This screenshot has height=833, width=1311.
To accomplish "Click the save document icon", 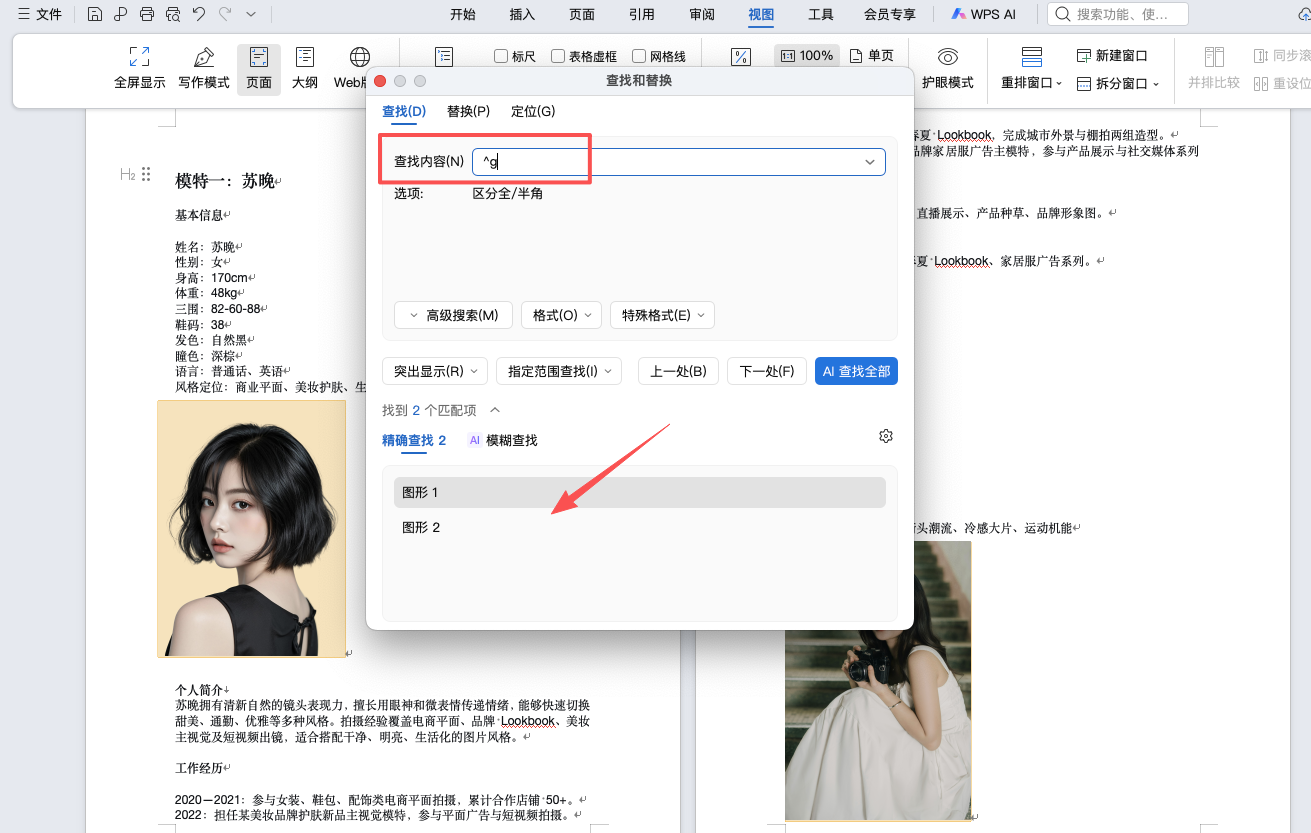I will 95,14.
